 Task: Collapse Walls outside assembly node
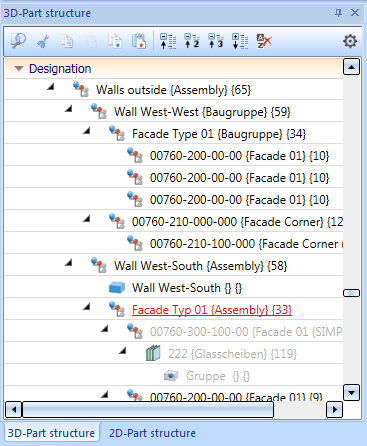point(51,87)
